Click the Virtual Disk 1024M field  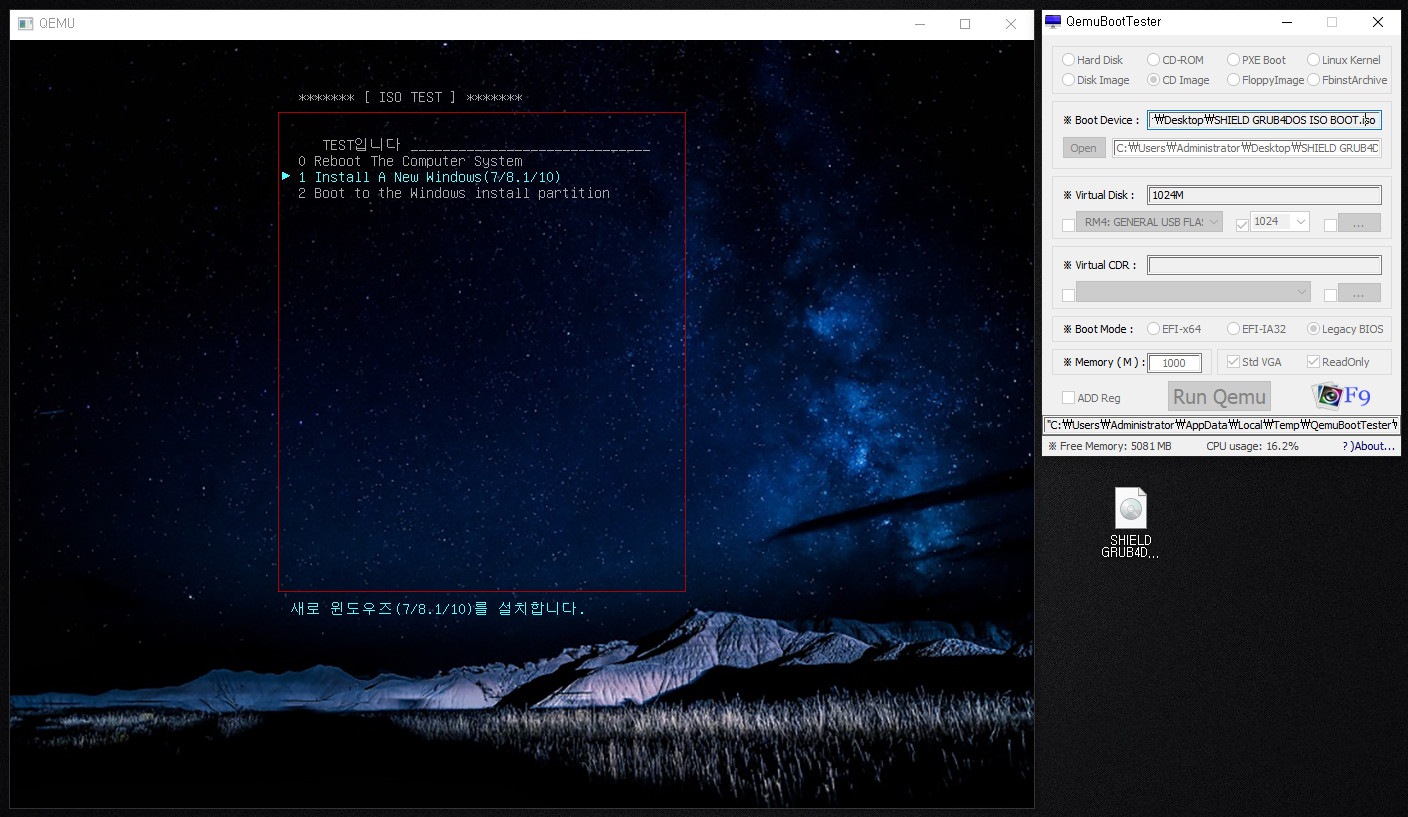click(1264, 195)
